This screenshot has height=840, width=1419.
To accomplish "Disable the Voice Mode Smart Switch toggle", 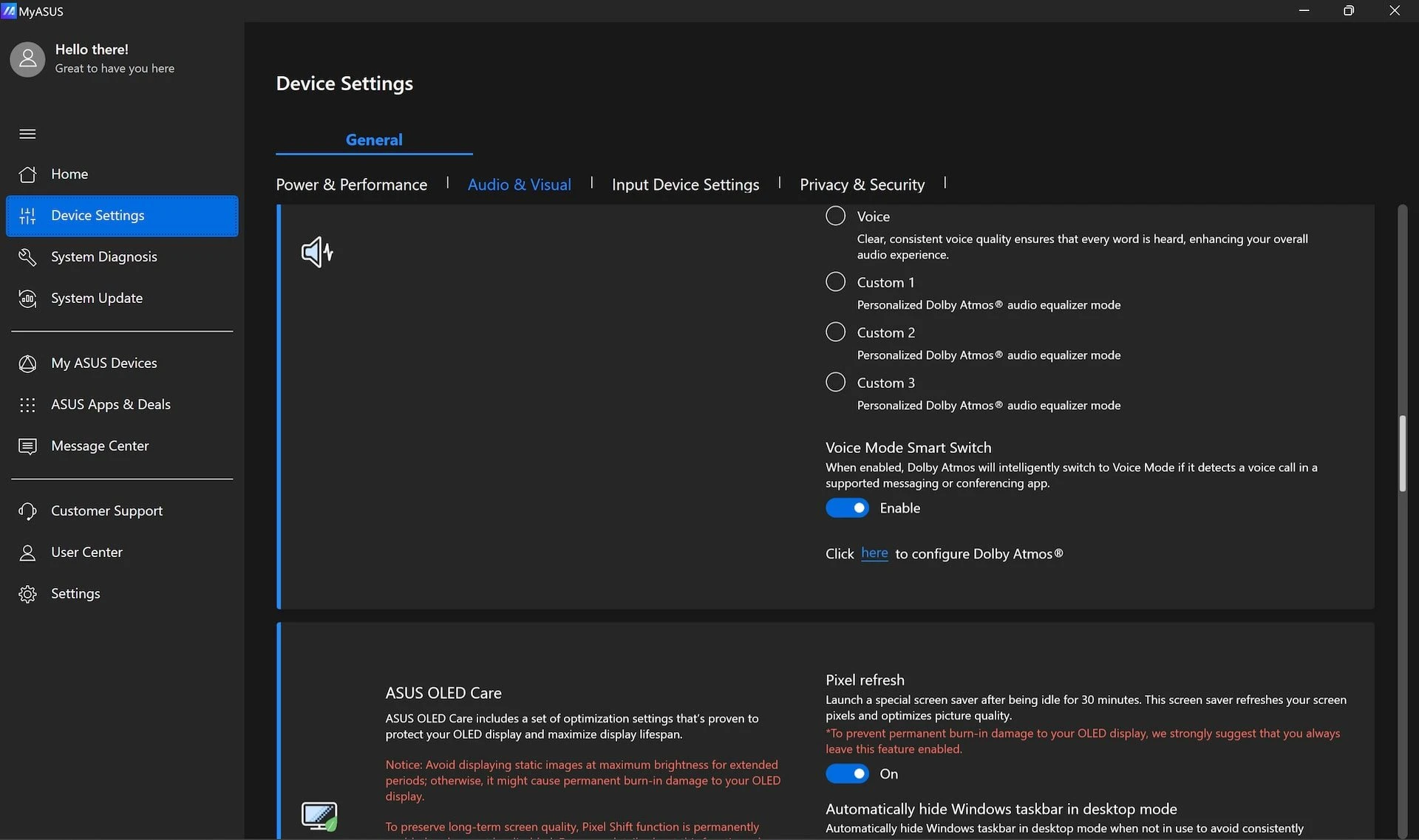I will [x=847, y=508].
